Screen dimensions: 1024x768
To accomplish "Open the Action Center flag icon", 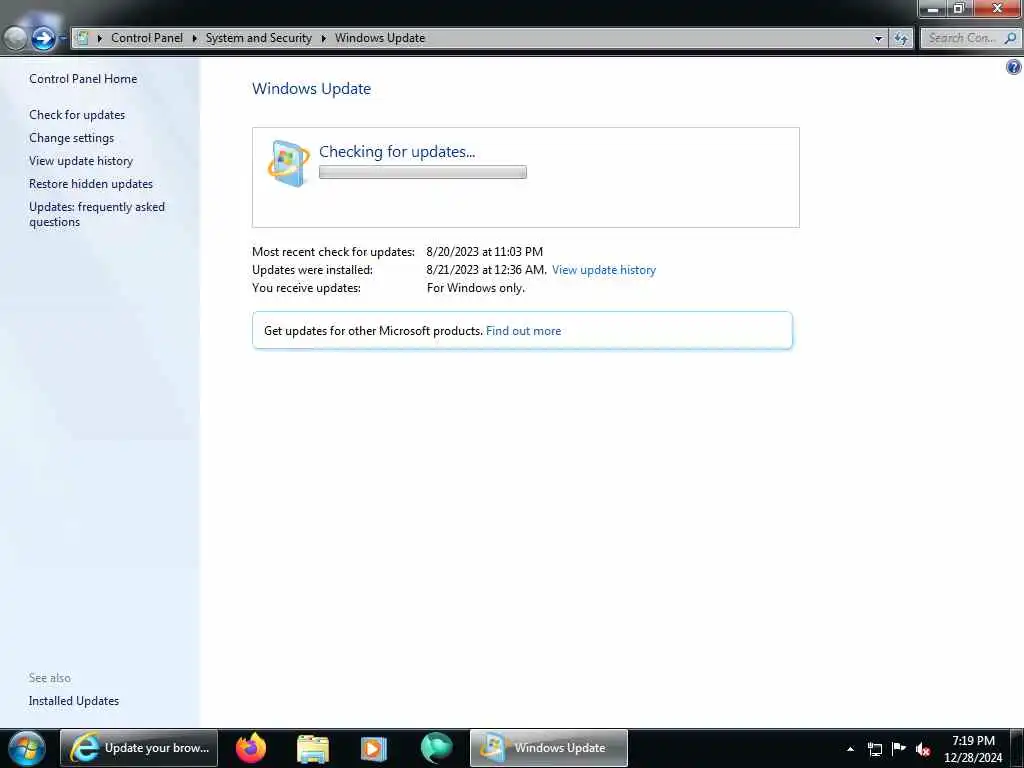I will point(899,748).
